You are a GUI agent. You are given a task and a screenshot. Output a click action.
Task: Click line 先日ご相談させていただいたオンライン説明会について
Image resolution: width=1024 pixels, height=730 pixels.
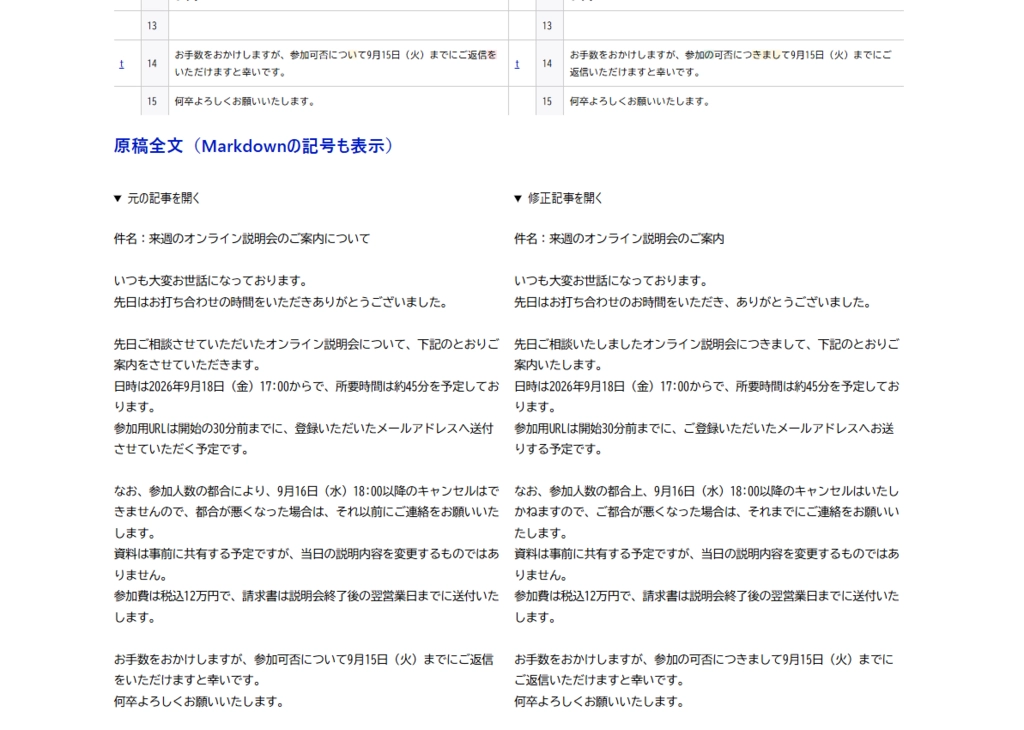[x=306, y=344]
